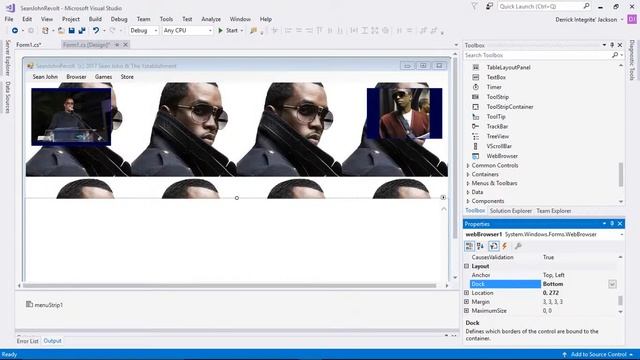Collapse the Layout property category

click(467, 266)
